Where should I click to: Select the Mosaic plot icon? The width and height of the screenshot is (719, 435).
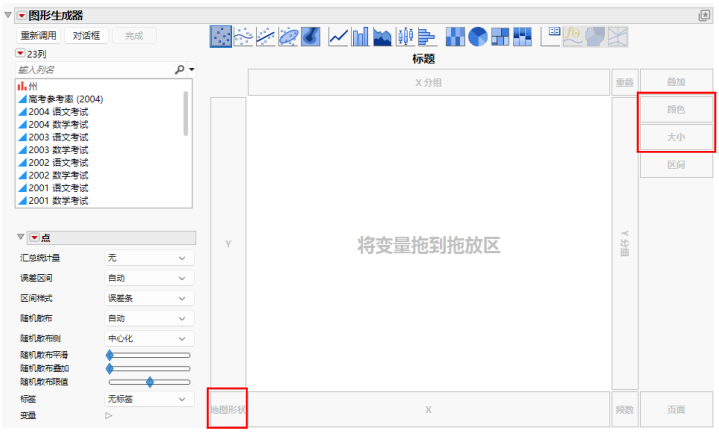click(522, 36)
